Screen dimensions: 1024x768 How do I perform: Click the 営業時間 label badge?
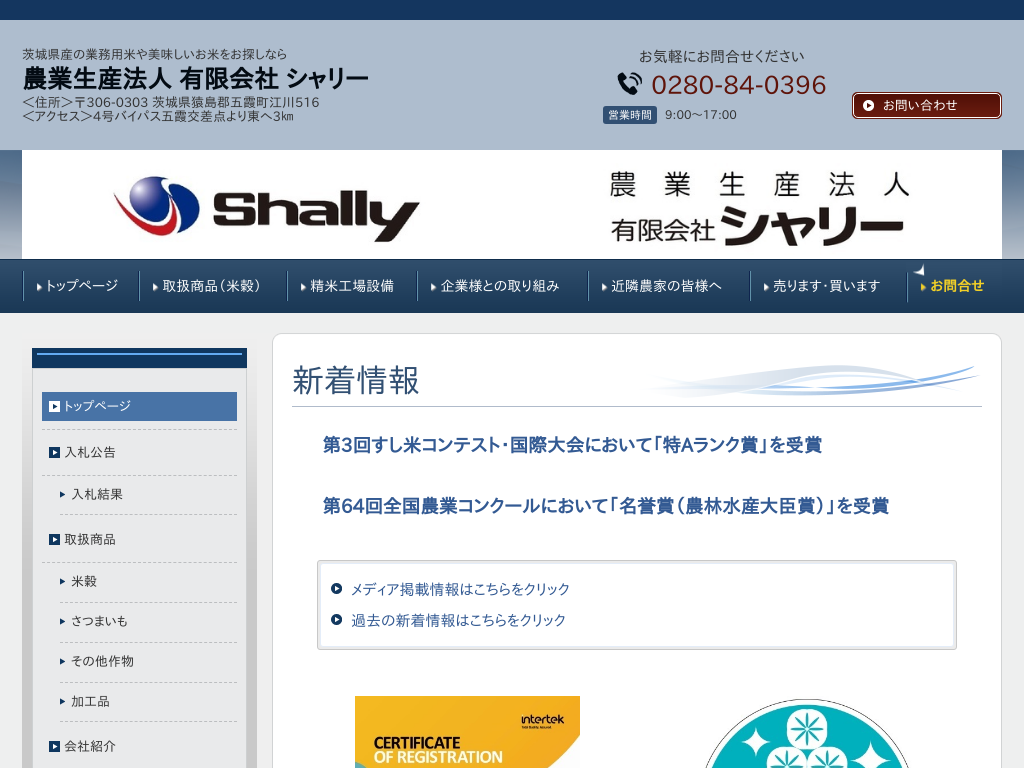pyautogui.click(x=630, y=115)
